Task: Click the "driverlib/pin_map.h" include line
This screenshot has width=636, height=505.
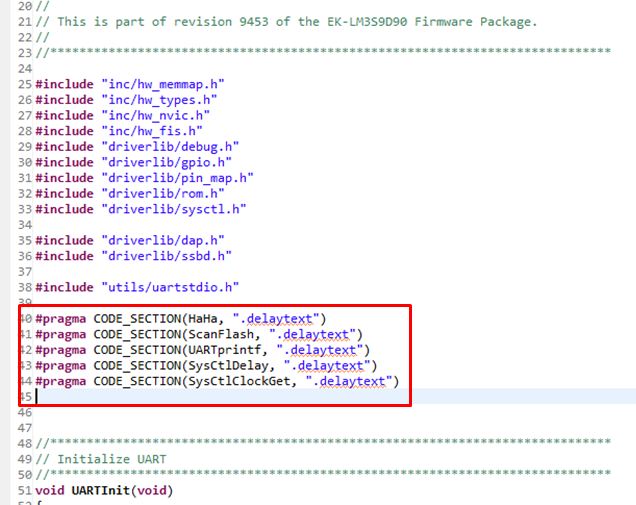Action: pos(144,178)
